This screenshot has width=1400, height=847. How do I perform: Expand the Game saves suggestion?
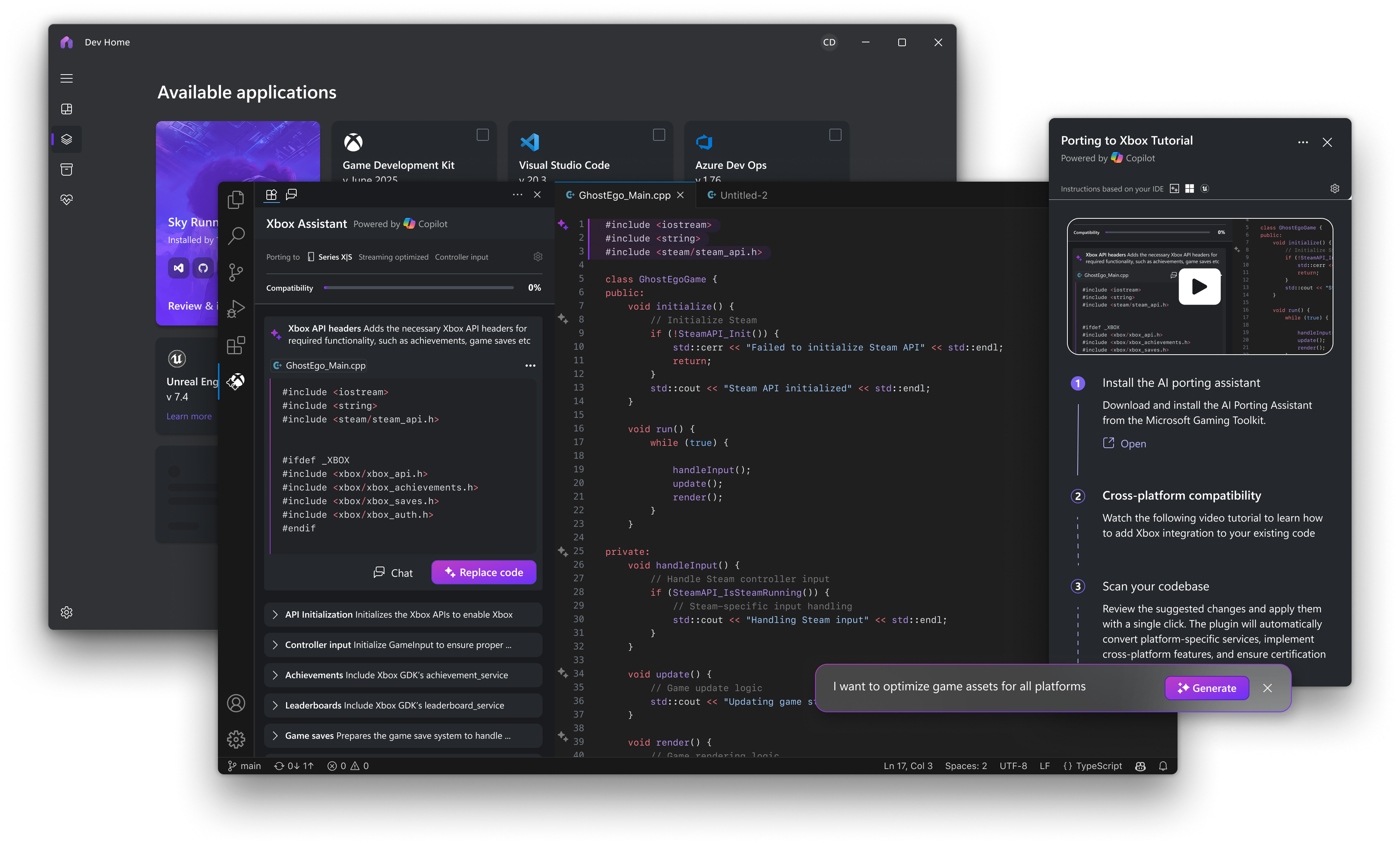[x=275, y=736]
